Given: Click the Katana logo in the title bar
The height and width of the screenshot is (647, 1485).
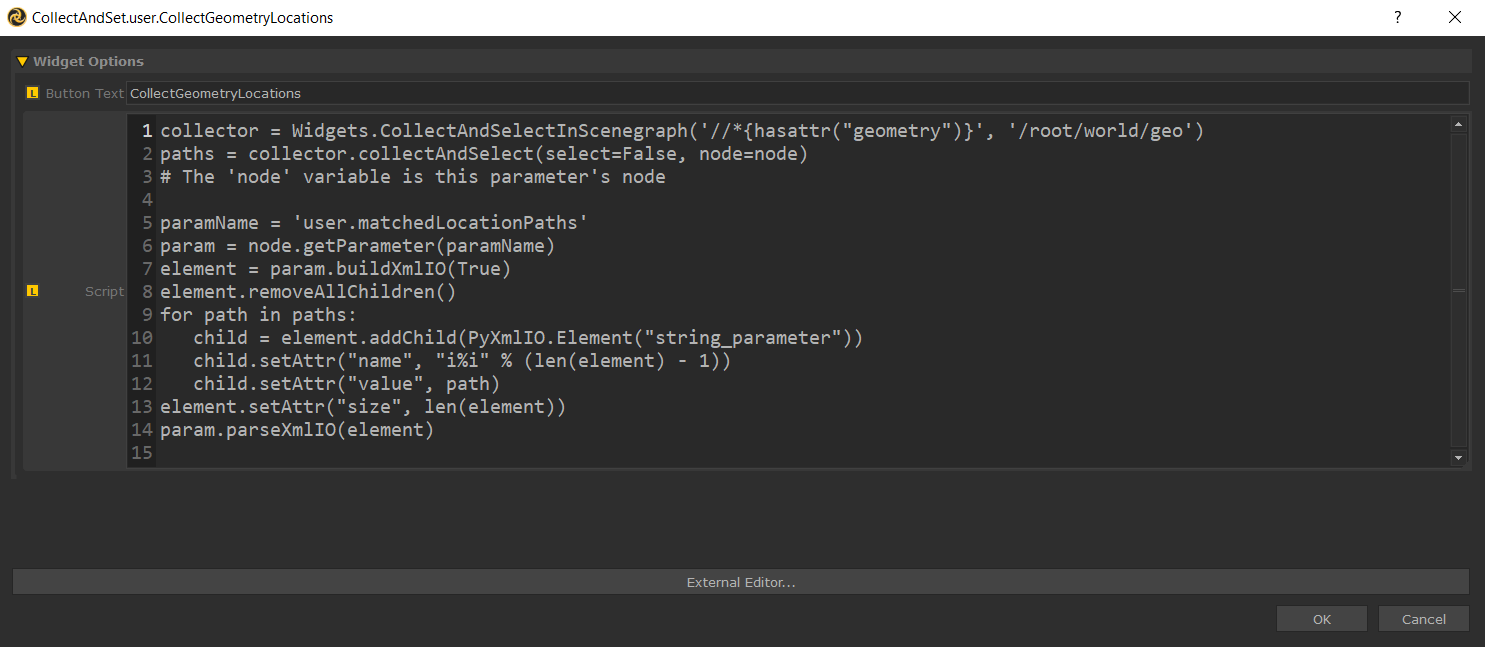Looking at the screenshot, I should click(16, 18).
